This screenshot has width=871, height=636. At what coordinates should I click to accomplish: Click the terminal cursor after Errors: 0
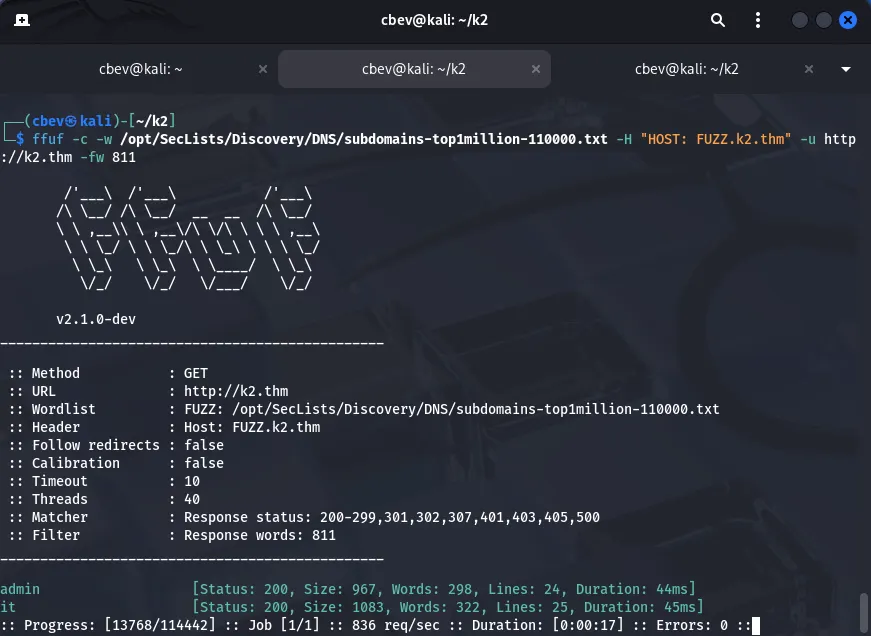[x=756, y=626]
